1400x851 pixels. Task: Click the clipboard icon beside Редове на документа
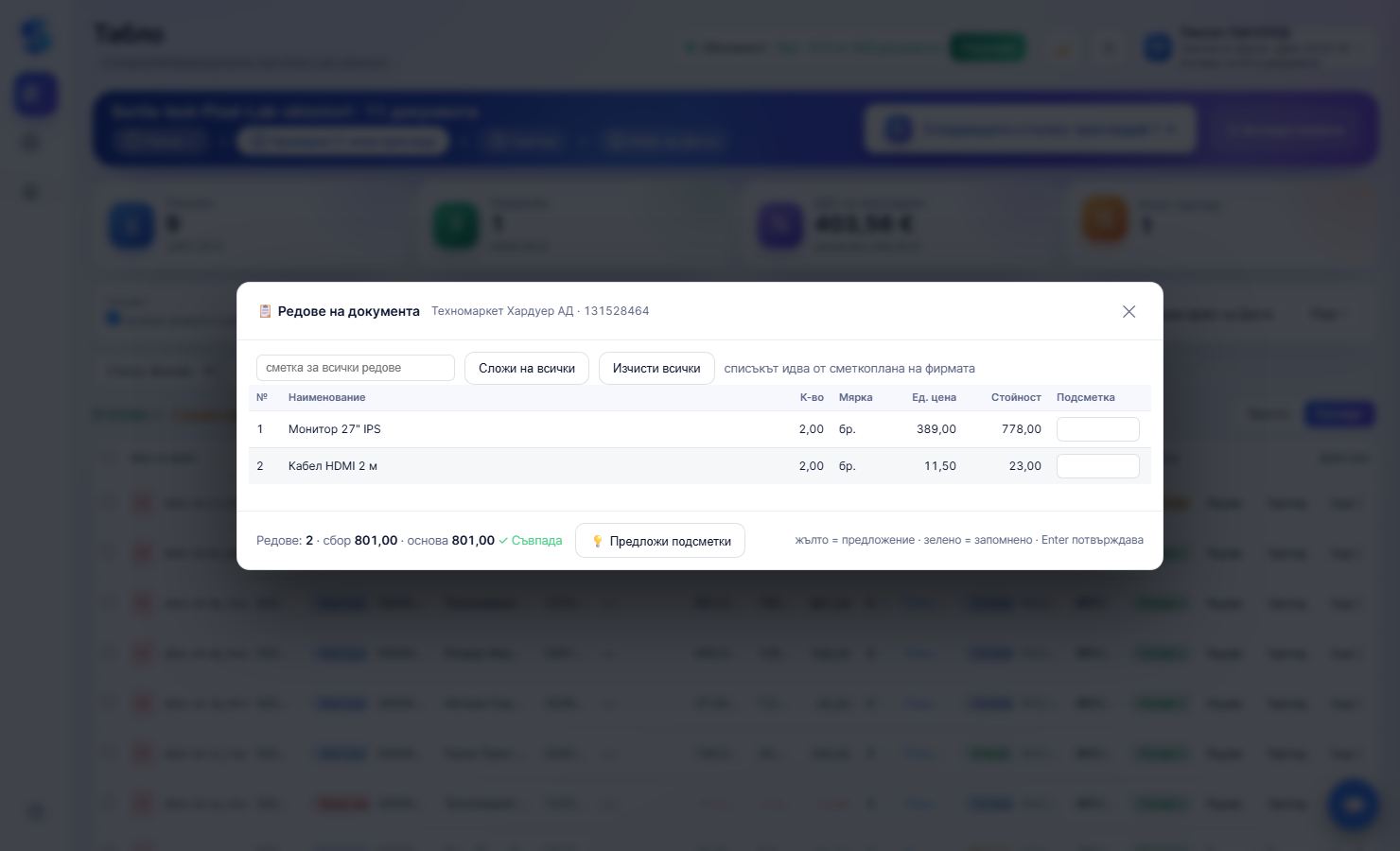point(265,311)
